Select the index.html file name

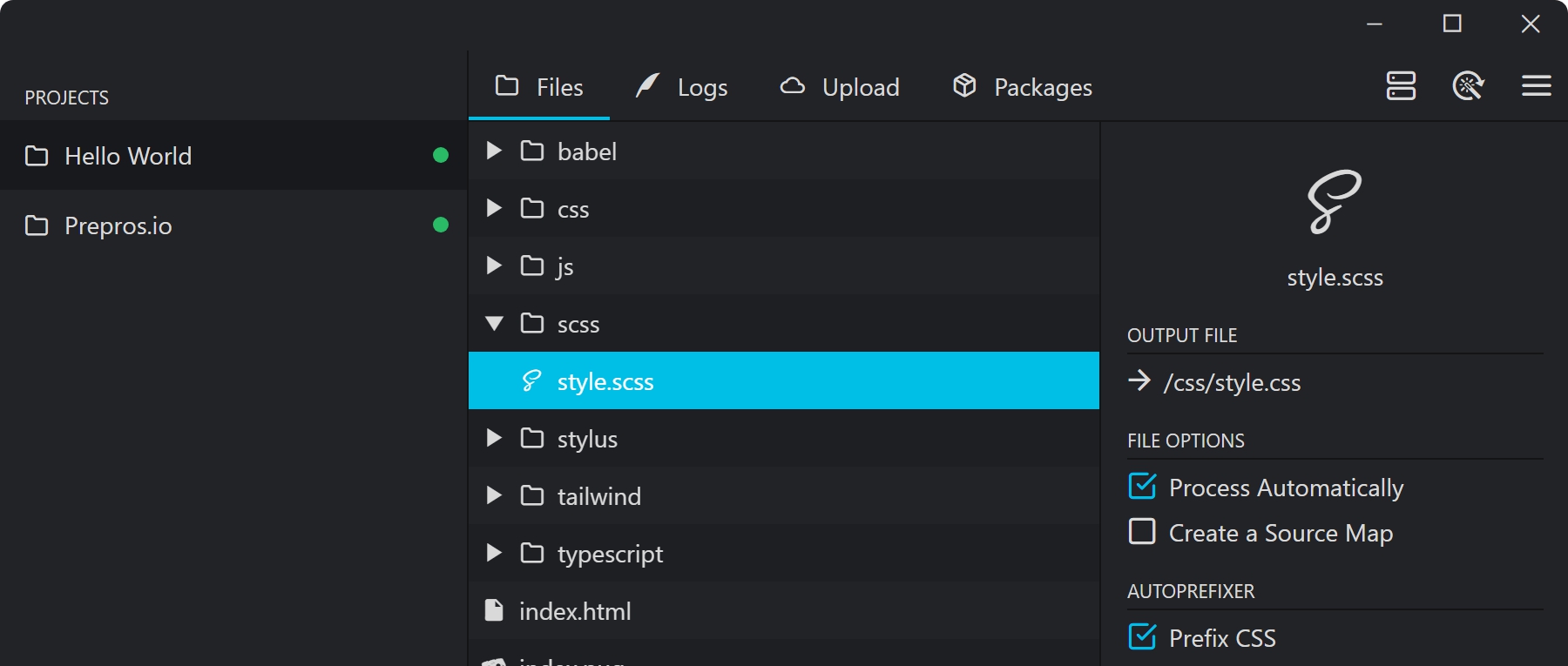[x=575, y=611]
